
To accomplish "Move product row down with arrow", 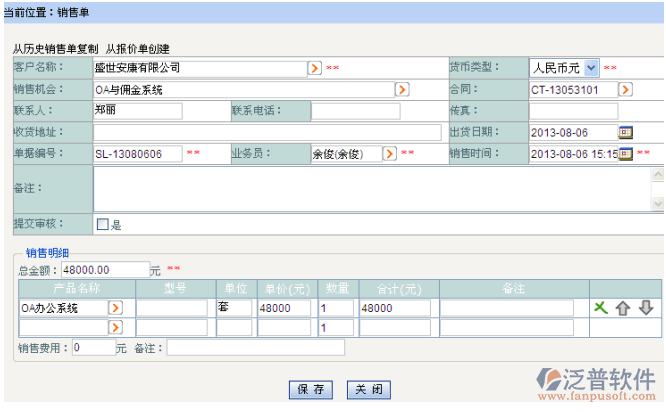I will tap(646, 308).
